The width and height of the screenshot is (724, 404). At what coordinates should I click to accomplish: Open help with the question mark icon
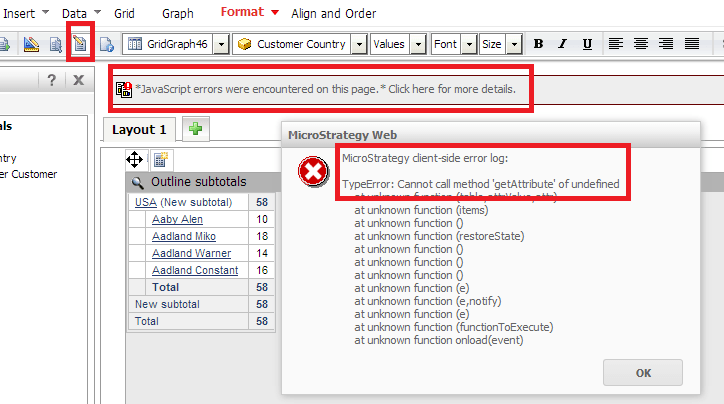click(52, 80)
